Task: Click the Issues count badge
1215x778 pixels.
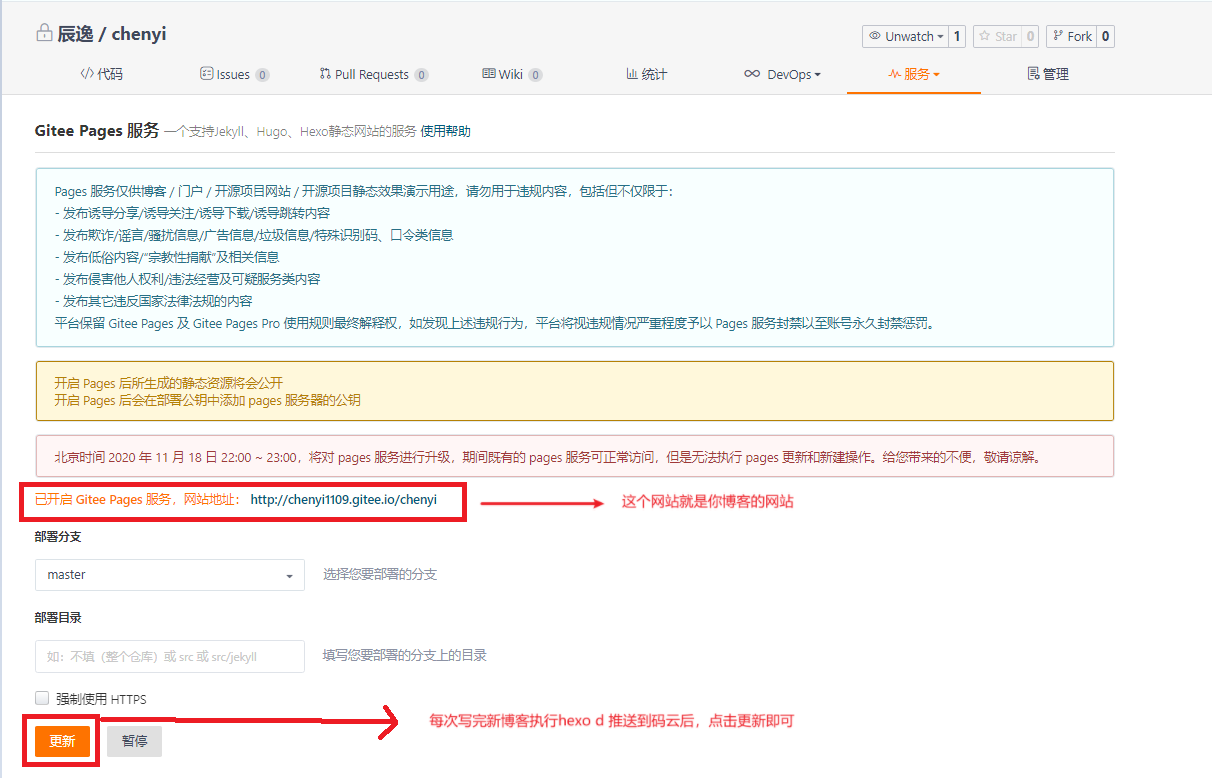Action: [262, 75]
